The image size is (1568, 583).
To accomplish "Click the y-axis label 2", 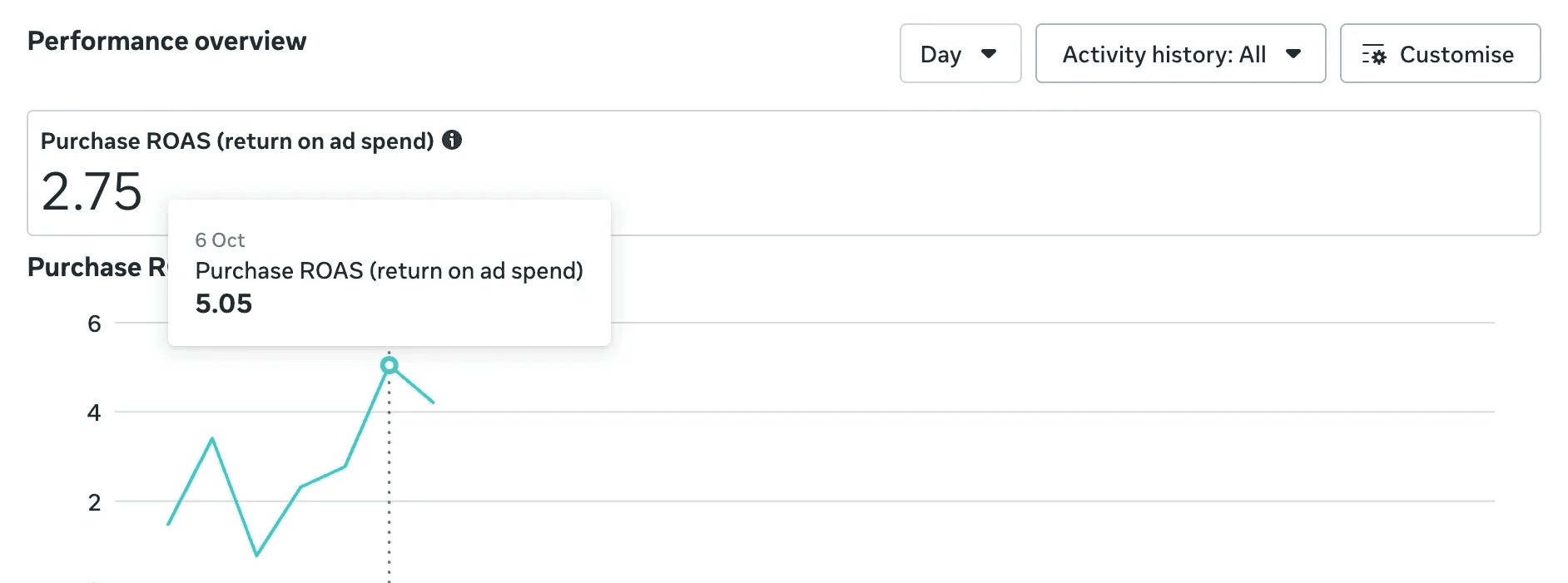I will 94,502.
